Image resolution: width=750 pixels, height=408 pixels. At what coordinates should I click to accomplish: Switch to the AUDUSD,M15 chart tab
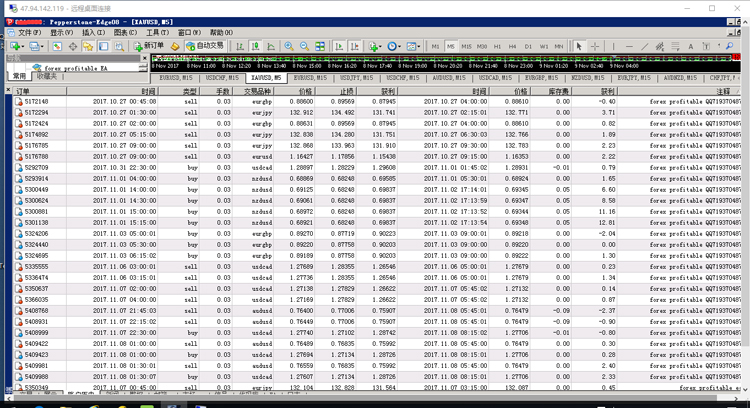(449, 77)
